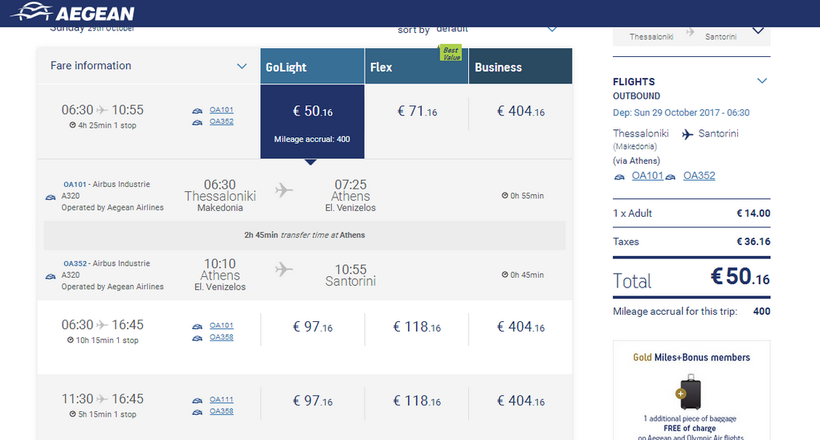
Task: Click the Gold member luggage icon
Action: 690,390
